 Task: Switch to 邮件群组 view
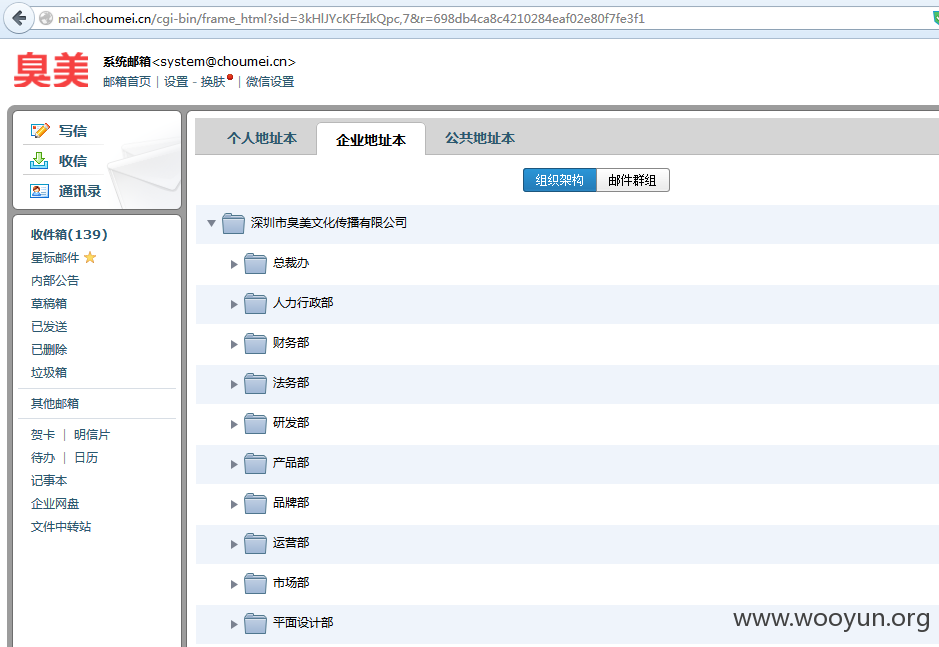tap(632, 180)
